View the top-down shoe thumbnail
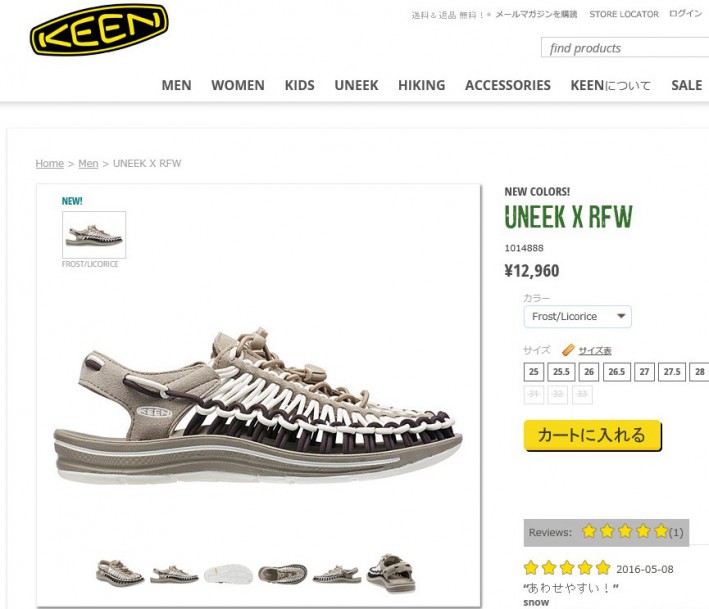Image resolution: width=709 pixels, height=609 pixels. [283, 573]
